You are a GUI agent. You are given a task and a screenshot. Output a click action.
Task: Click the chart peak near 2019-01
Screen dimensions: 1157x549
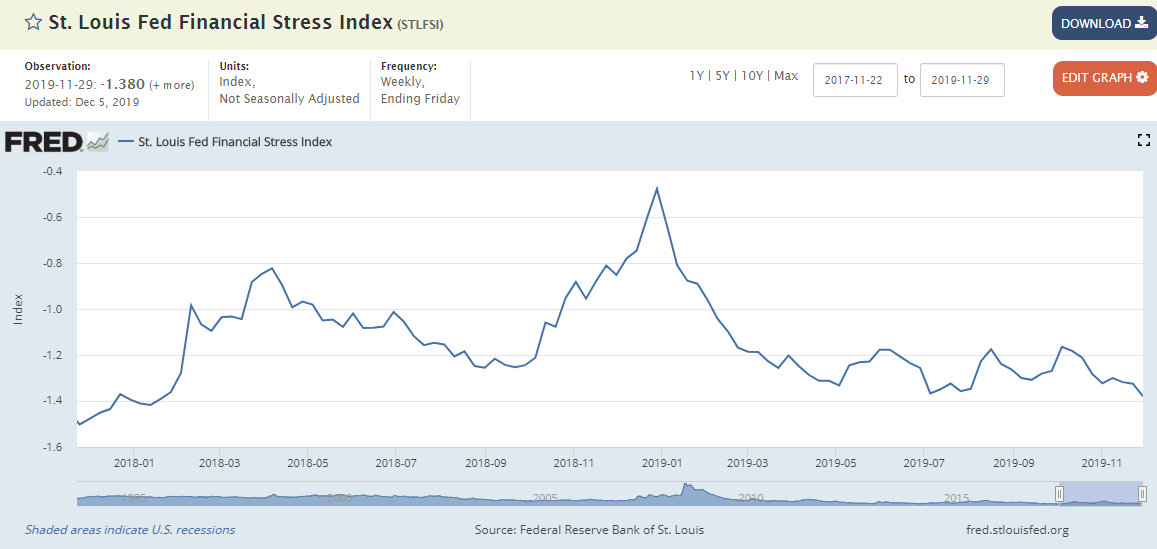pyautogui.click(x=657, y=188)
